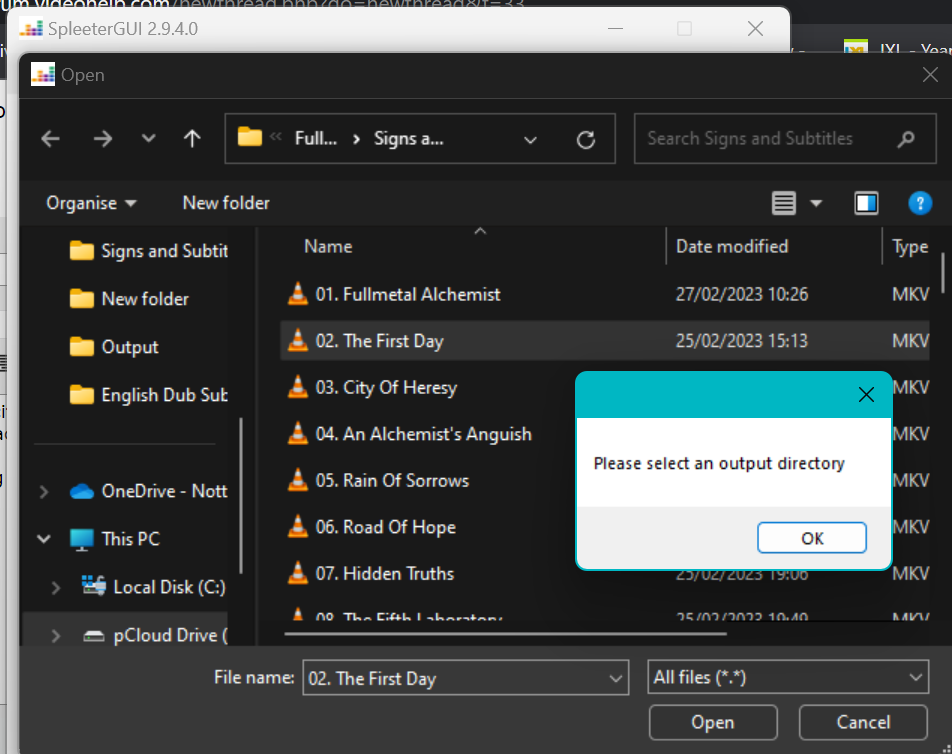Select OneDrive - Nott in sidebar
The height and width of the screenshot is (754, 952).
[x=149, y=491]
